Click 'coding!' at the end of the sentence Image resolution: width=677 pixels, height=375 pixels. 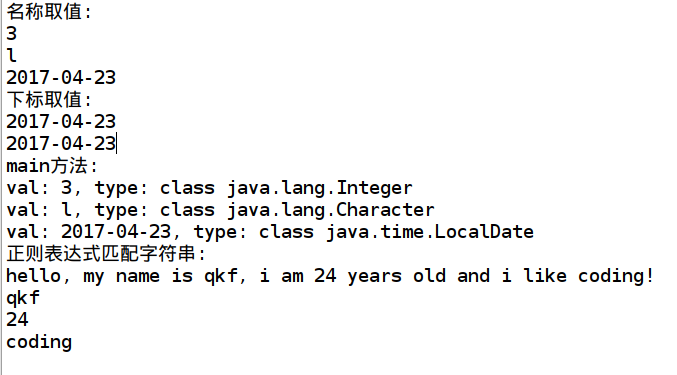point(616,276)
